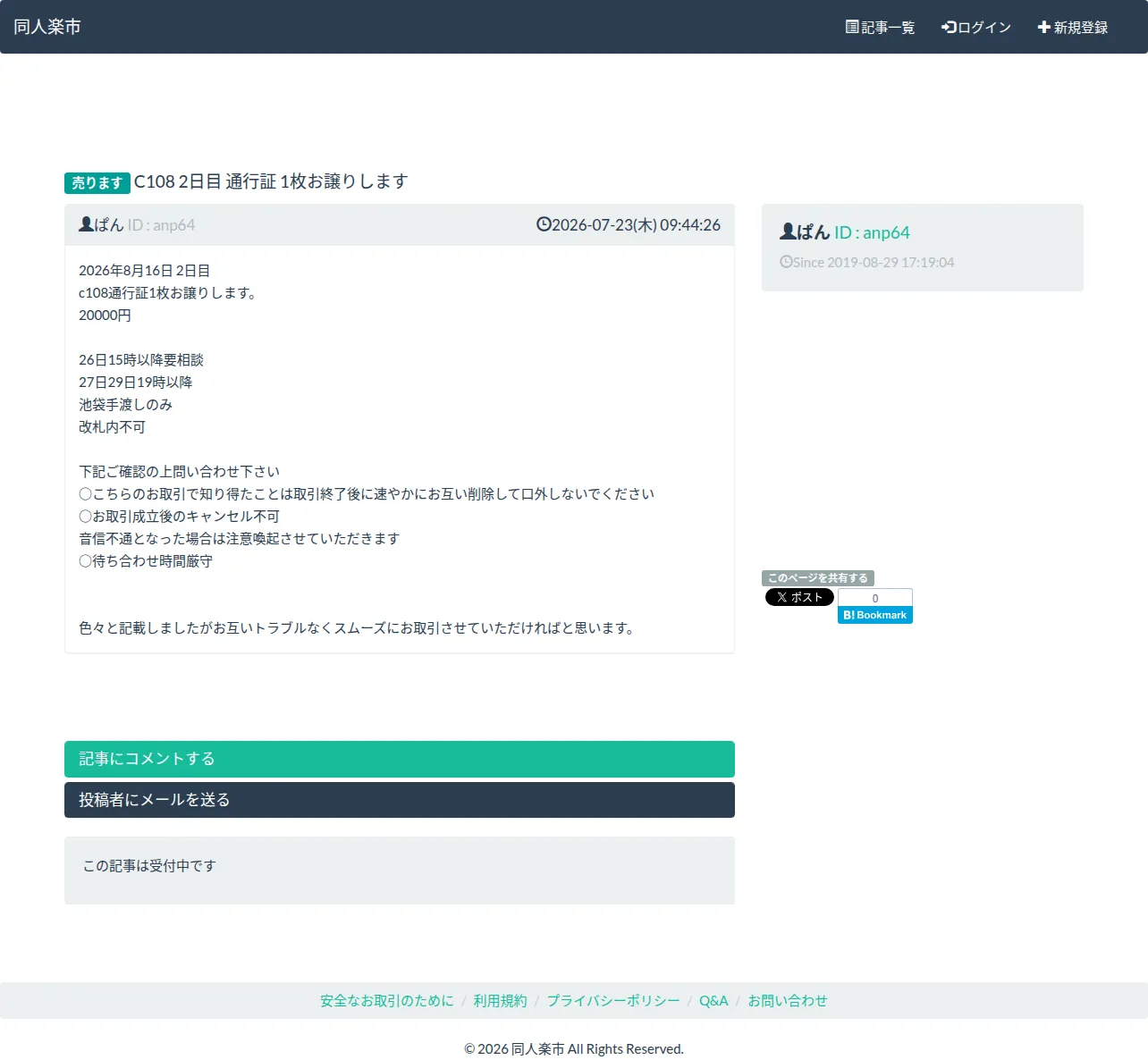The height and width of the screenshot is (1060, 1148).
Task: Click the line 〇お取引成立後のキャンセル不可
Action: (179, 517)
